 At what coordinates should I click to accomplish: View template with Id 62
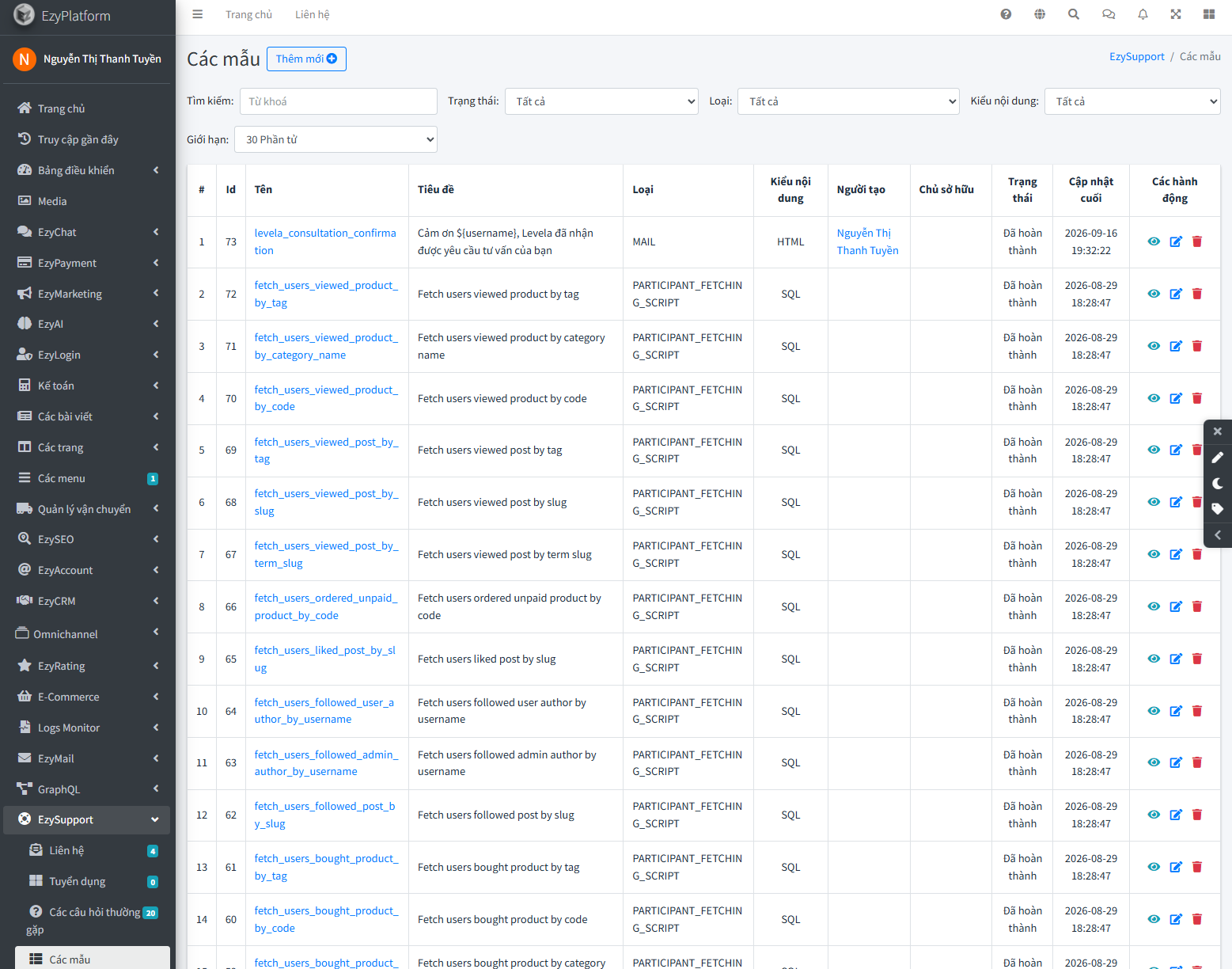[1154, 815]
